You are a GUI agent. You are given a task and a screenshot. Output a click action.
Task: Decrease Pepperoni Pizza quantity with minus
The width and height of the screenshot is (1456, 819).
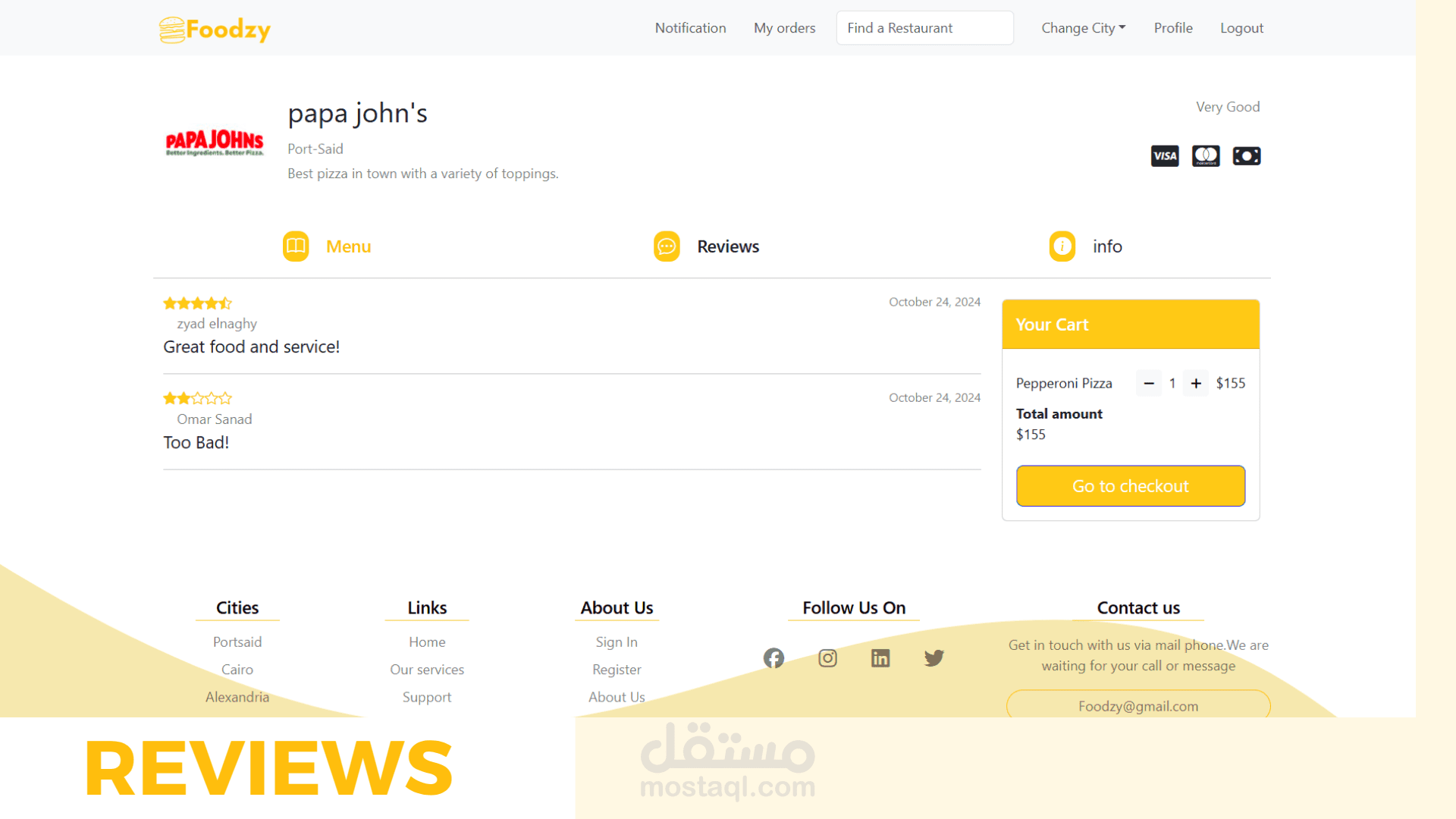1149,384
